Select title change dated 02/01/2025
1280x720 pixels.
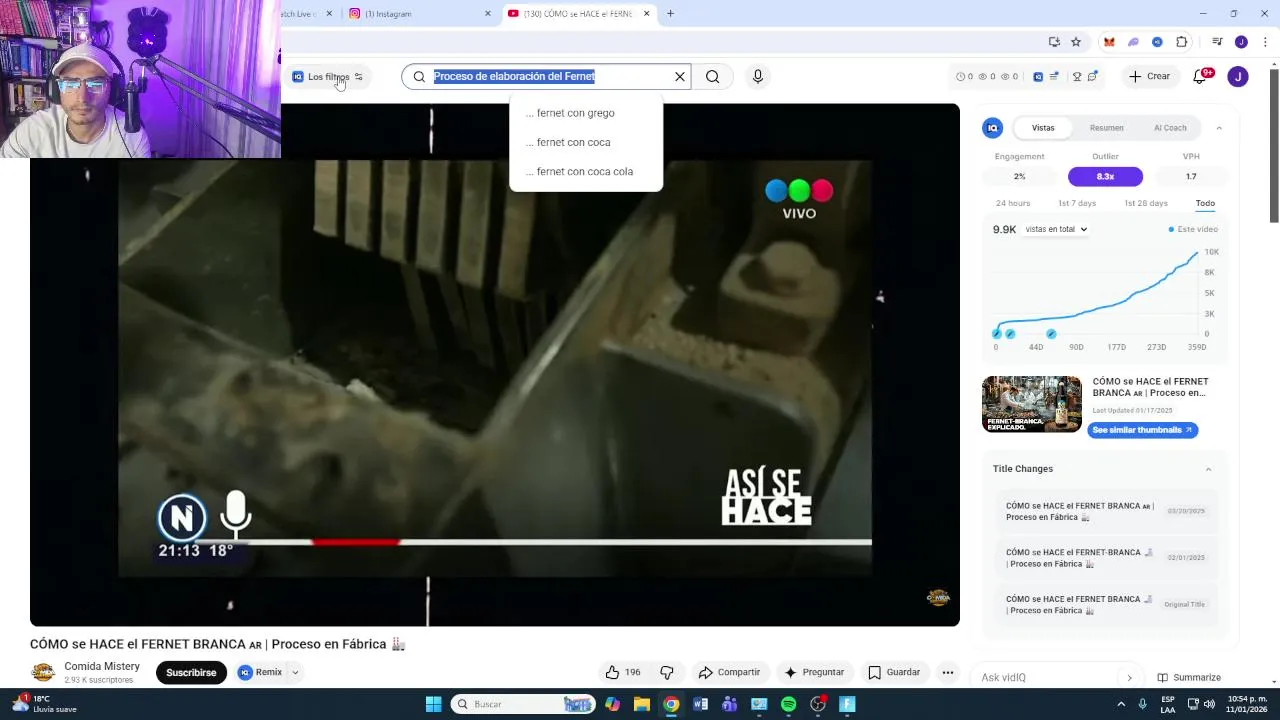(1107, 558)
